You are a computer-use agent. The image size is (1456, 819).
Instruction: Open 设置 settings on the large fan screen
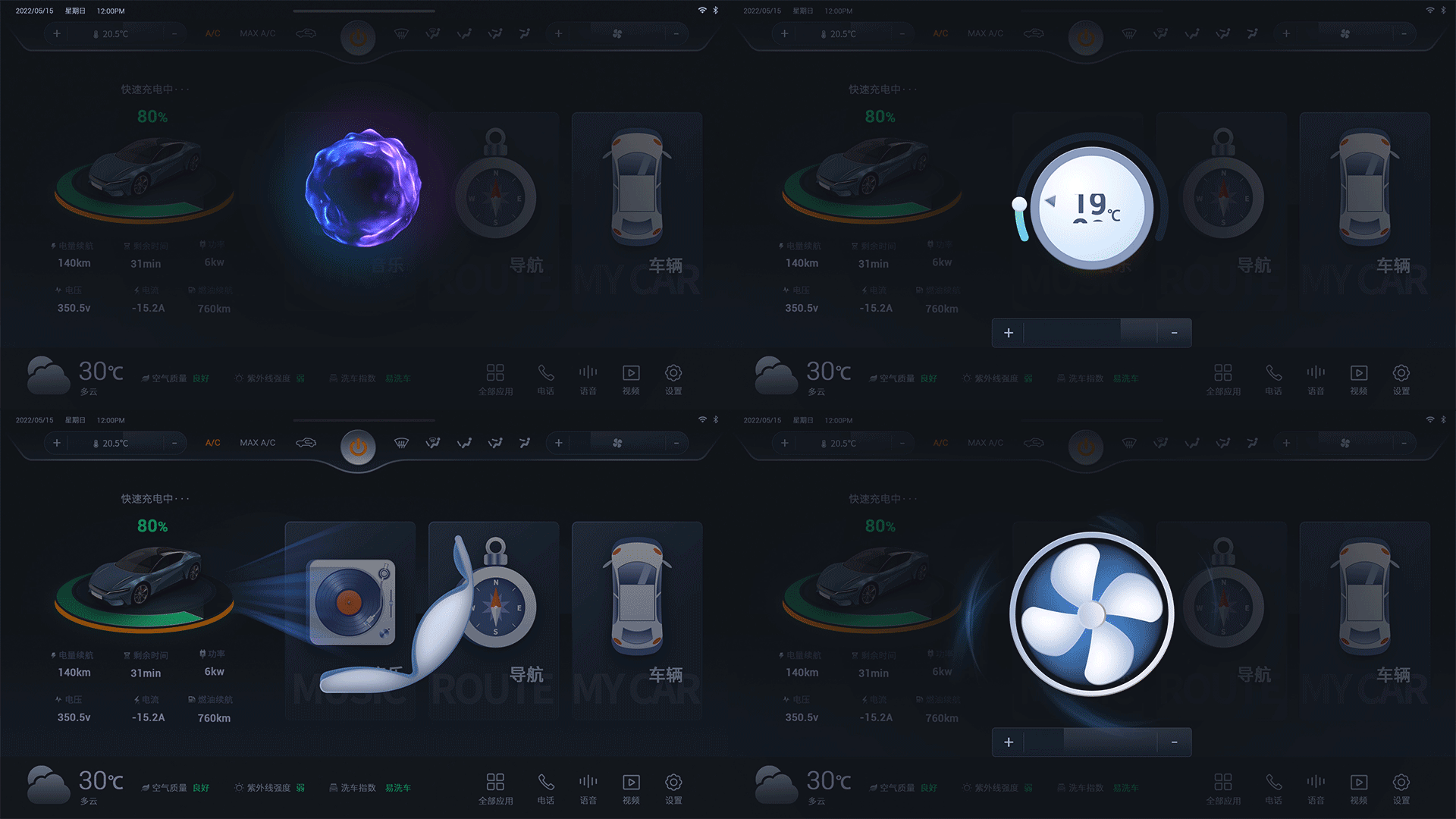[x=1401, y=789]
